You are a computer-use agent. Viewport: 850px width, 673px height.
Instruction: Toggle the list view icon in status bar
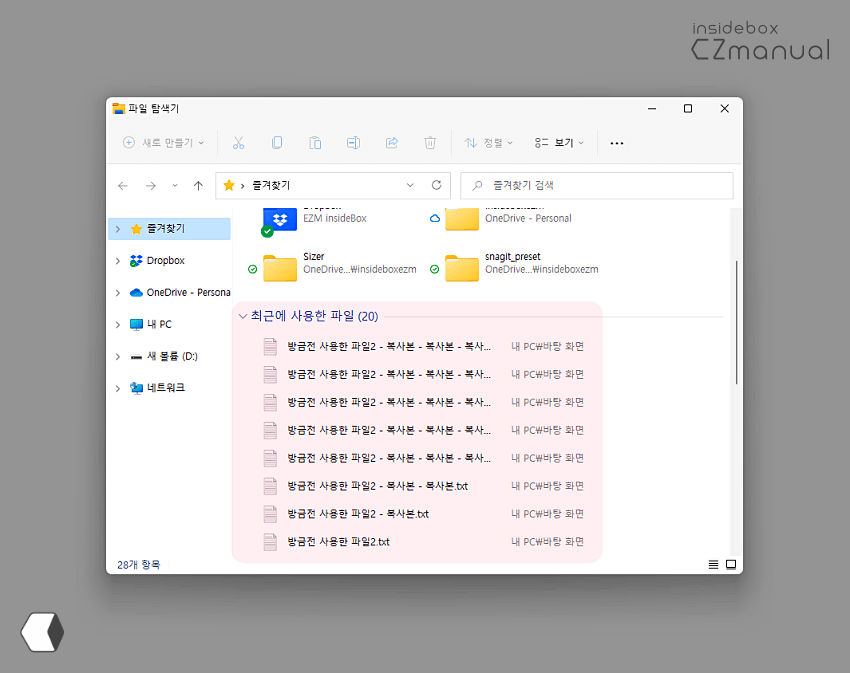click(713, 564)
